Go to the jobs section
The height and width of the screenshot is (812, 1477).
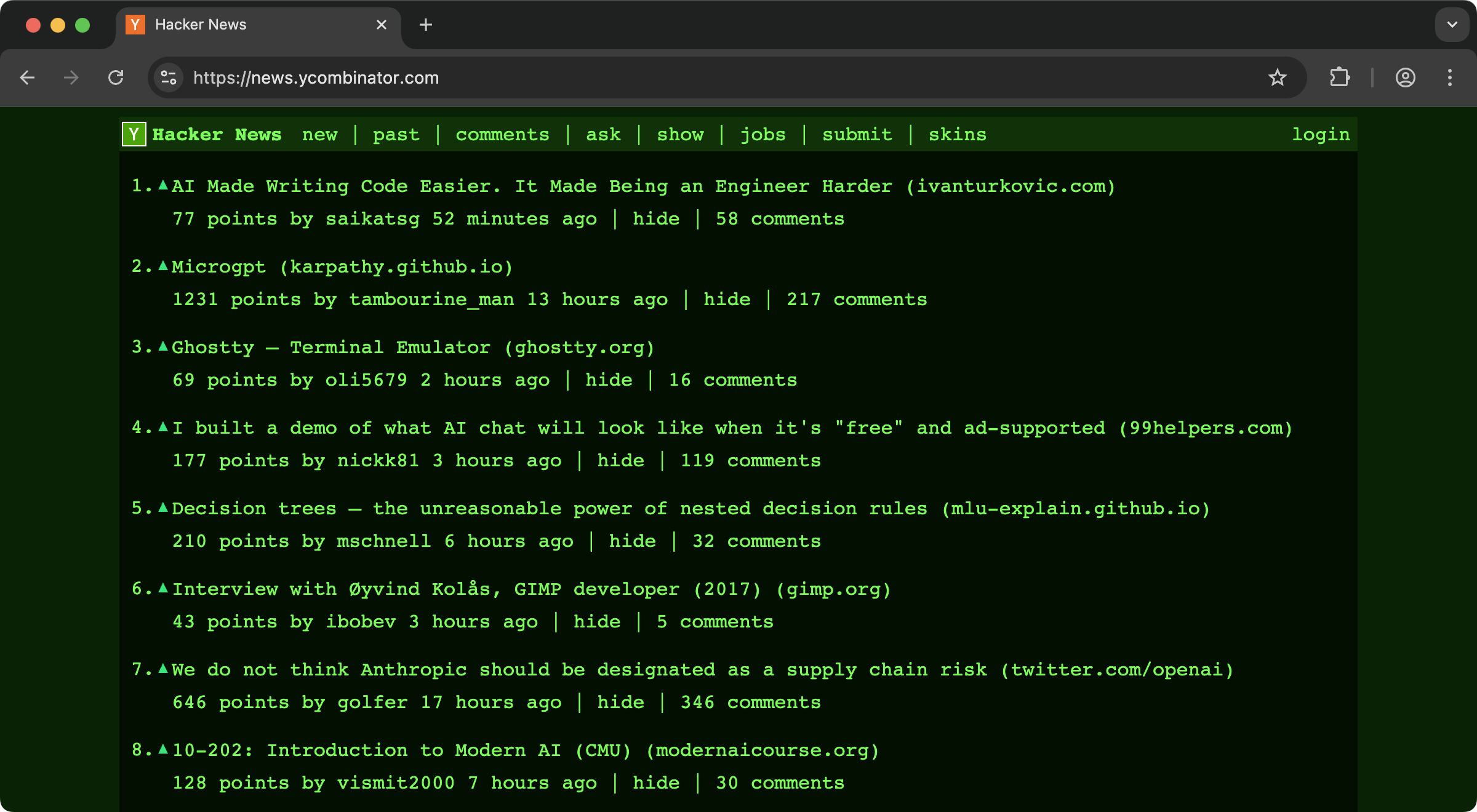(x=763, y=134)
